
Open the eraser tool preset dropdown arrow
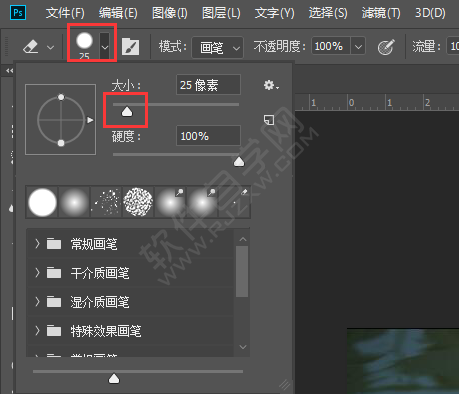(x=51, y=47)
